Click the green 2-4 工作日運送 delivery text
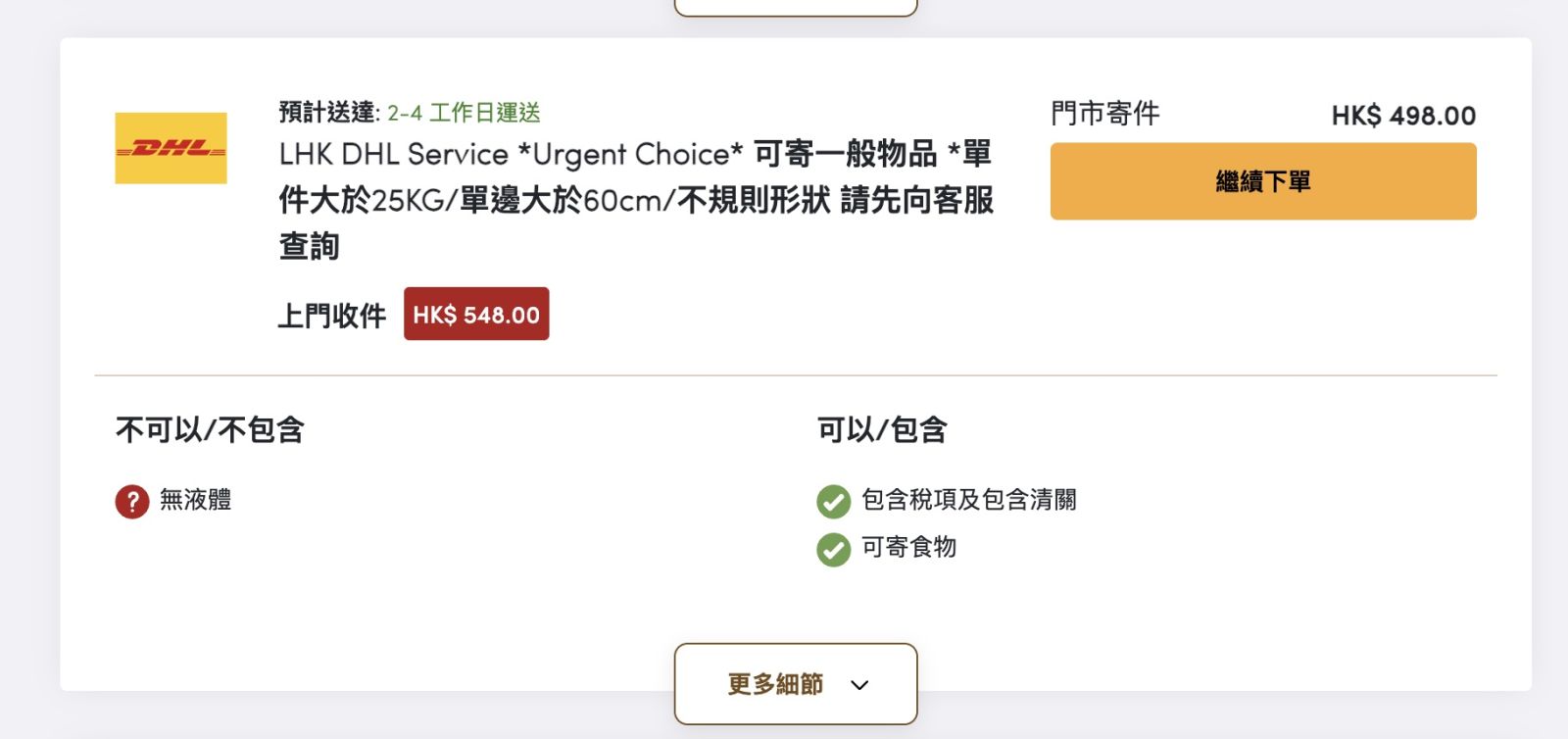The image size is (1568, 739). (464, 113)
